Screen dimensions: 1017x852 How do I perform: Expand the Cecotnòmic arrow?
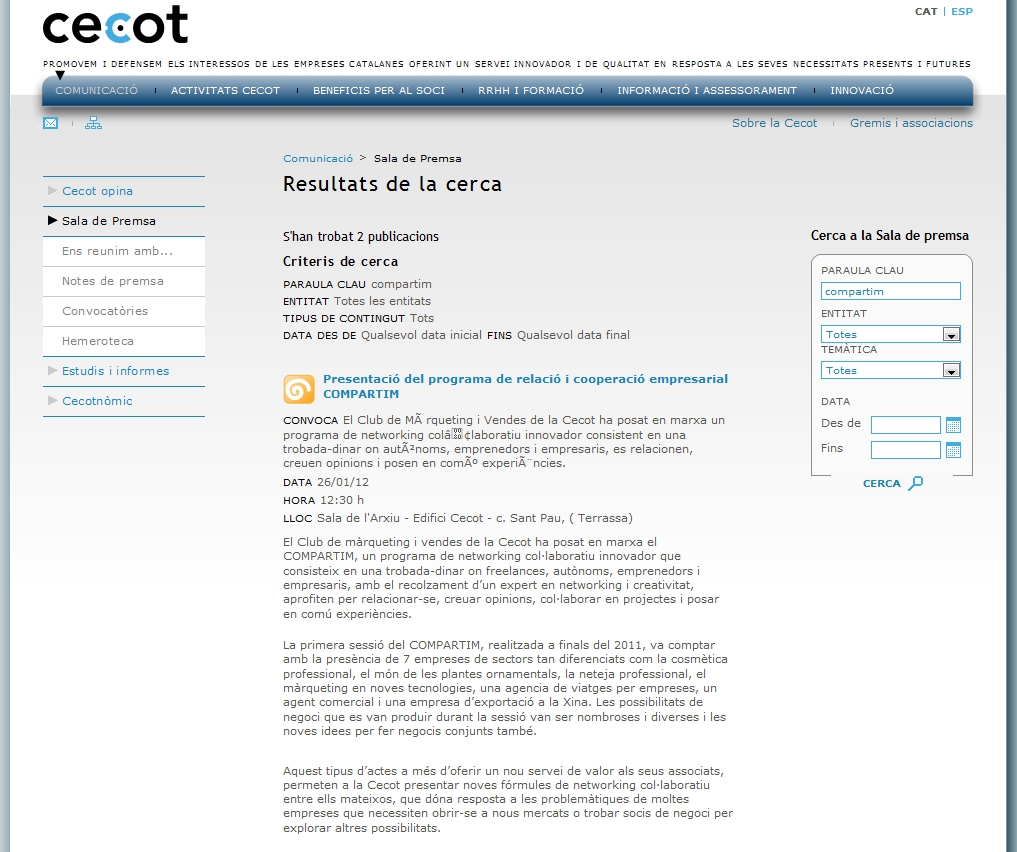(53, 401)
